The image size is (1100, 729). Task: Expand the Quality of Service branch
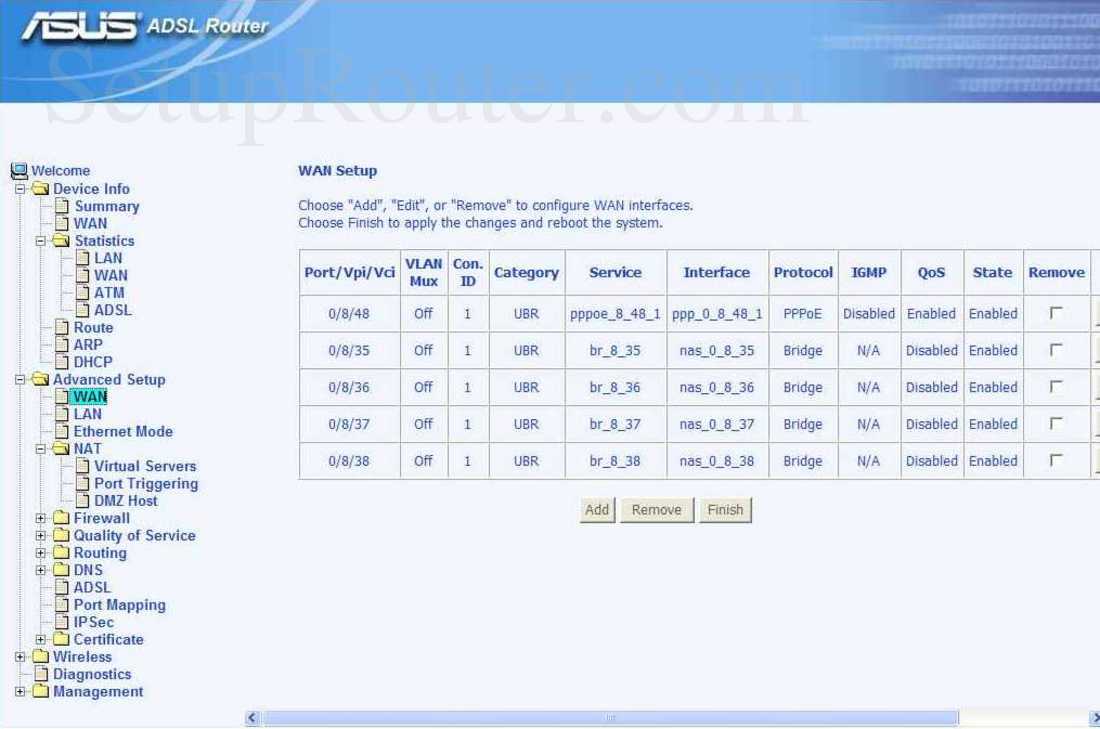pyautogui.click(x=40, y=535)
